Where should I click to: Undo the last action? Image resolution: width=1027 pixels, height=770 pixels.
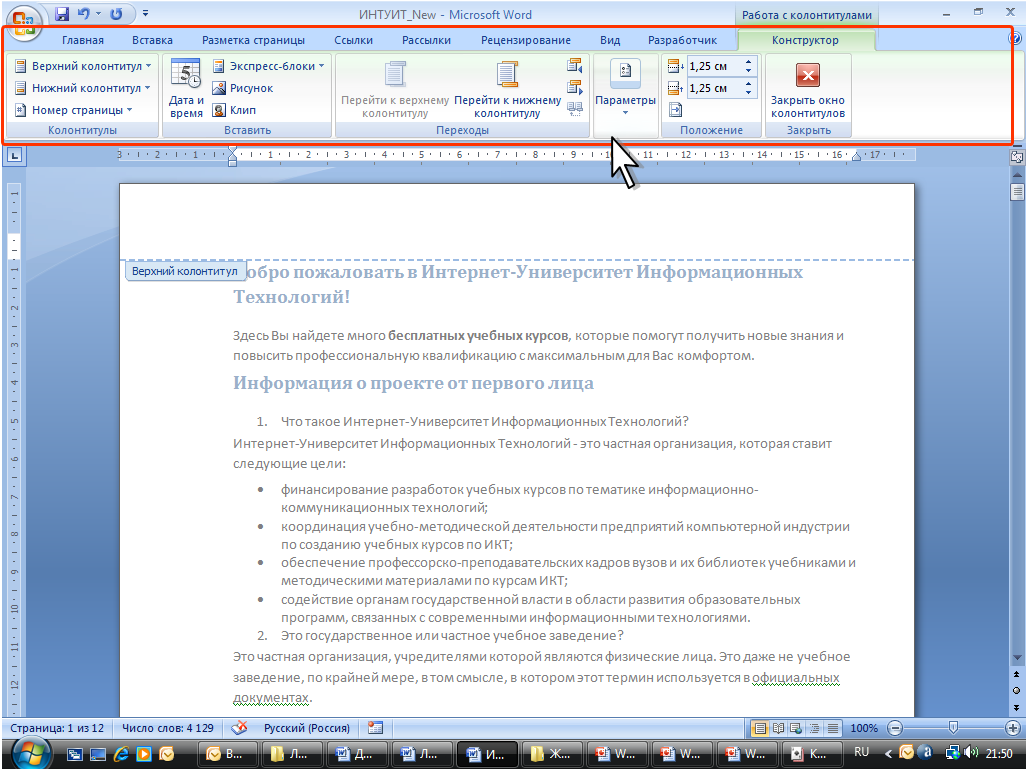[83, 14]
